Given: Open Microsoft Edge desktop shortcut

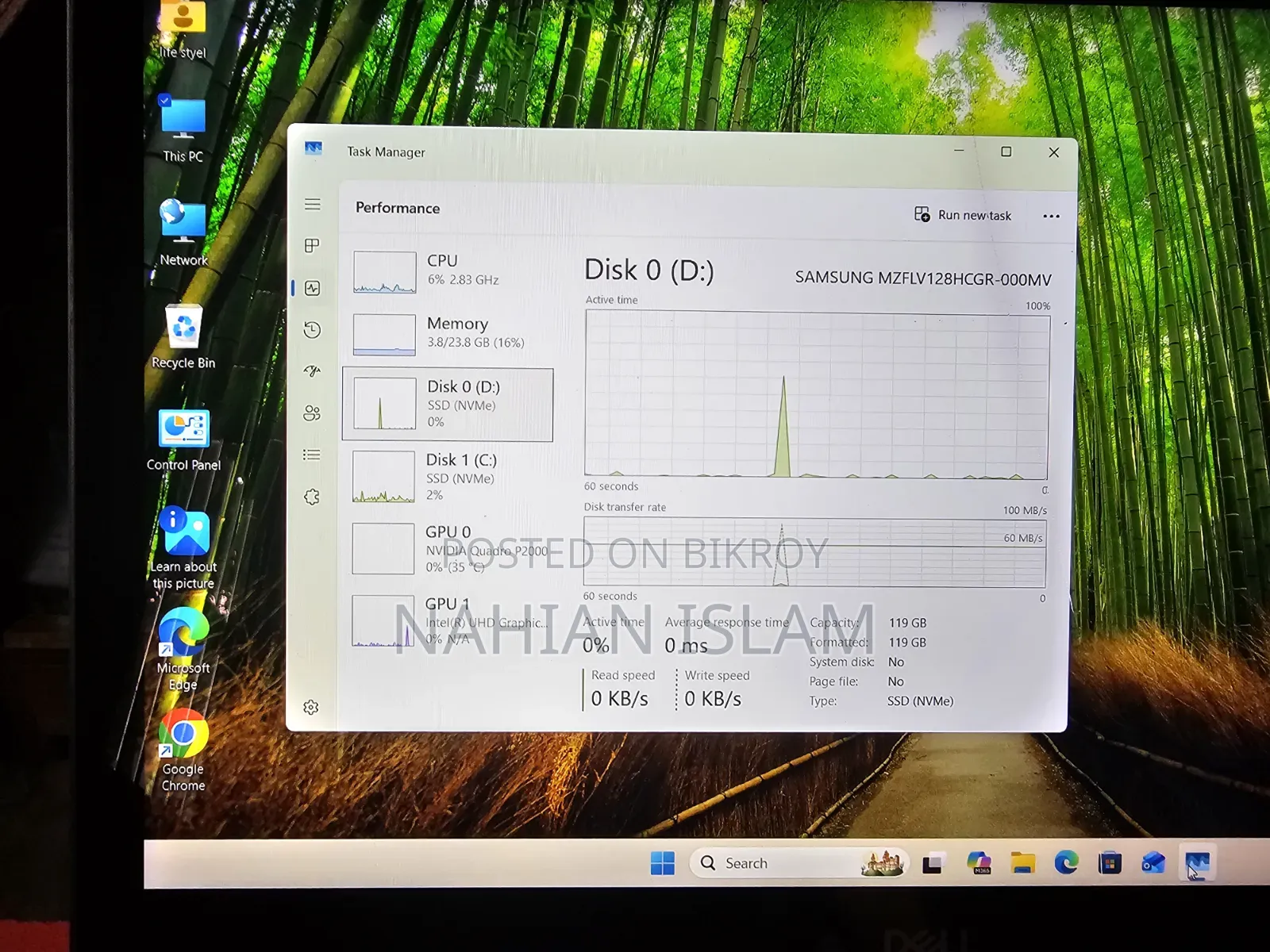Looking at the screenshot, I should pyautogui.click(x=183, y=651).
